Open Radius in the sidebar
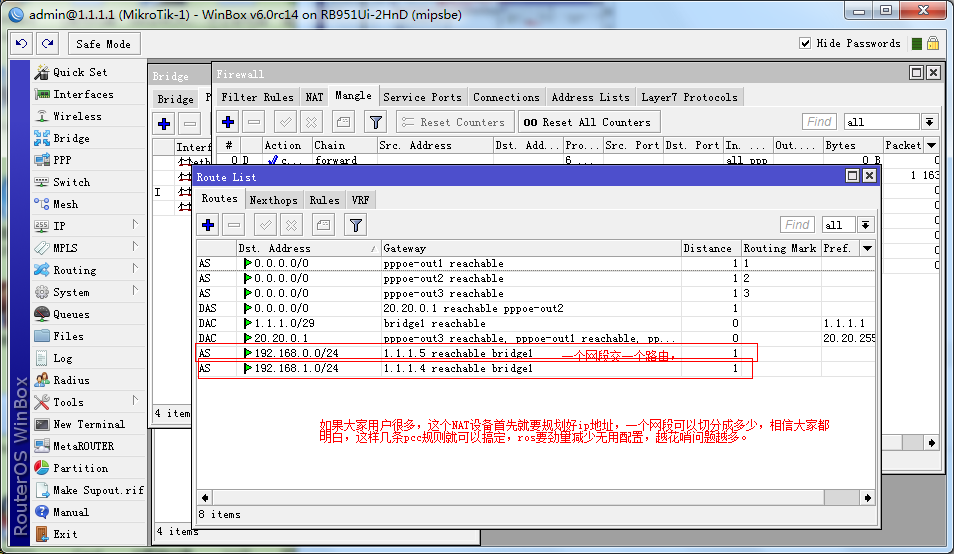Viewport: 954px width, 554px height. coord(71,380)
